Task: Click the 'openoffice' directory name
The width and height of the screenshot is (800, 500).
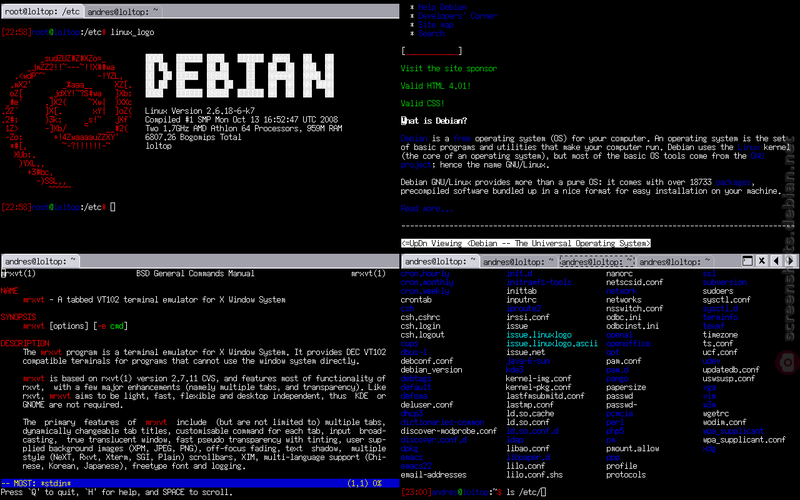Action: pyautogui.click(x=628, y=343)
